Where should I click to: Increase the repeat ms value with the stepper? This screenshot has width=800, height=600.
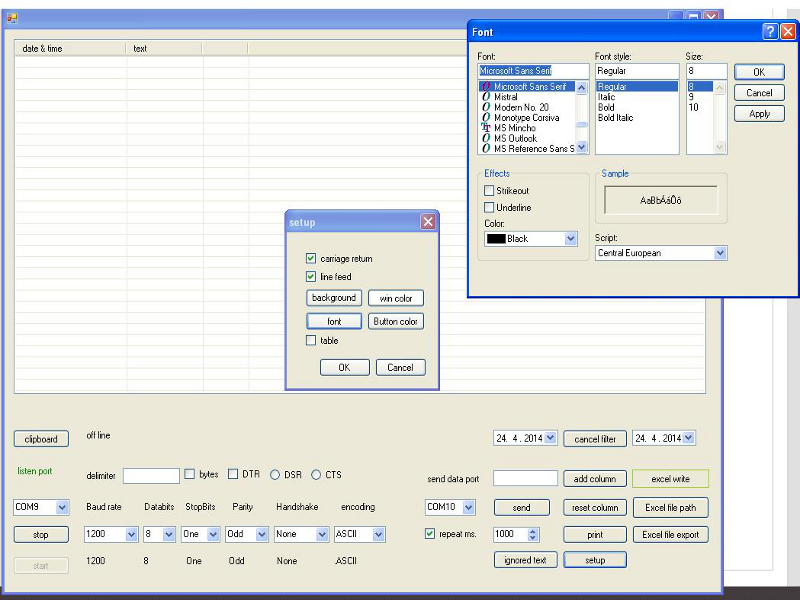533,531
